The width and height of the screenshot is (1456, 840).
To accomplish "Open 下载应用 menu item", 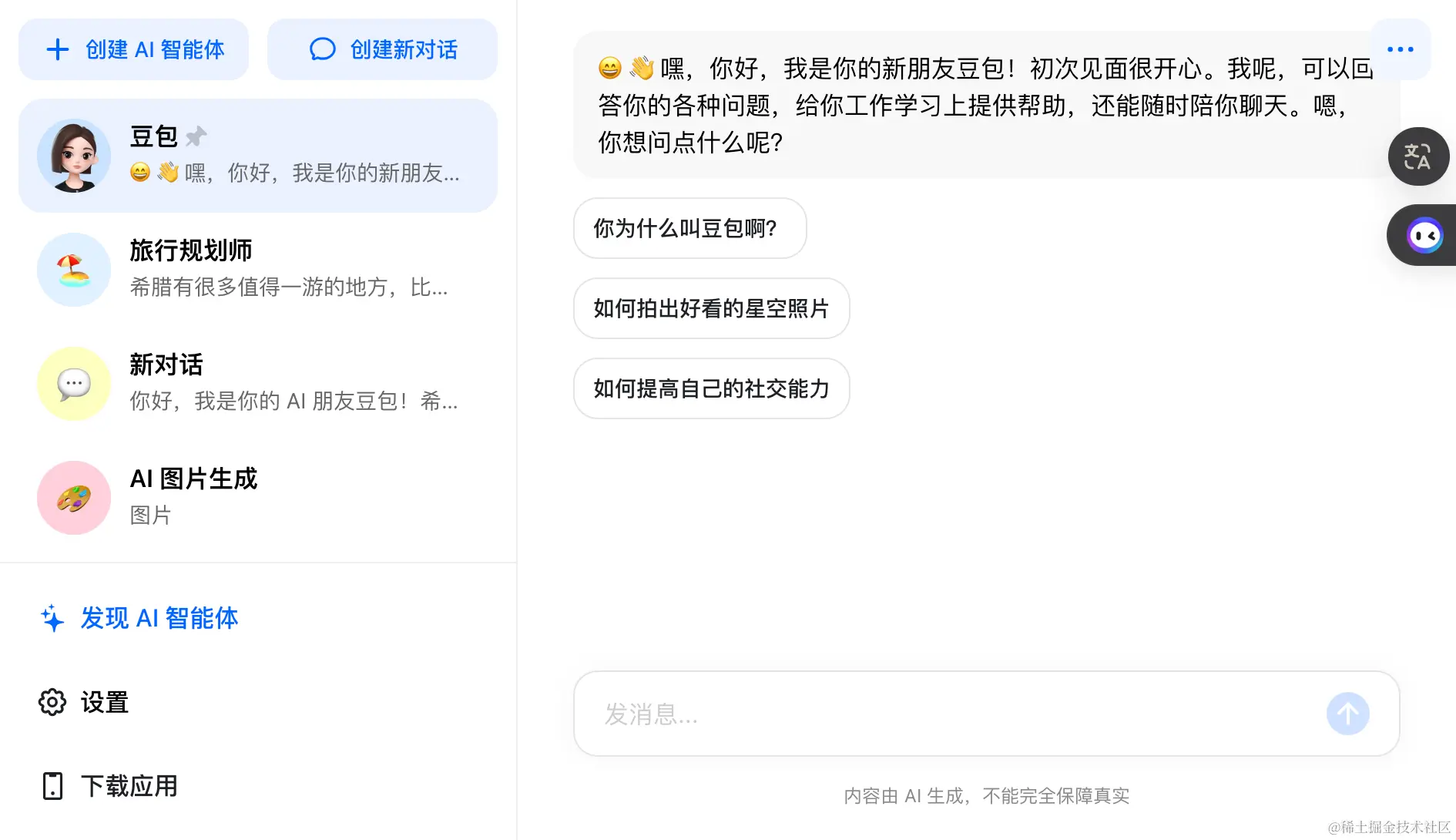I will [x=109, y=785].
